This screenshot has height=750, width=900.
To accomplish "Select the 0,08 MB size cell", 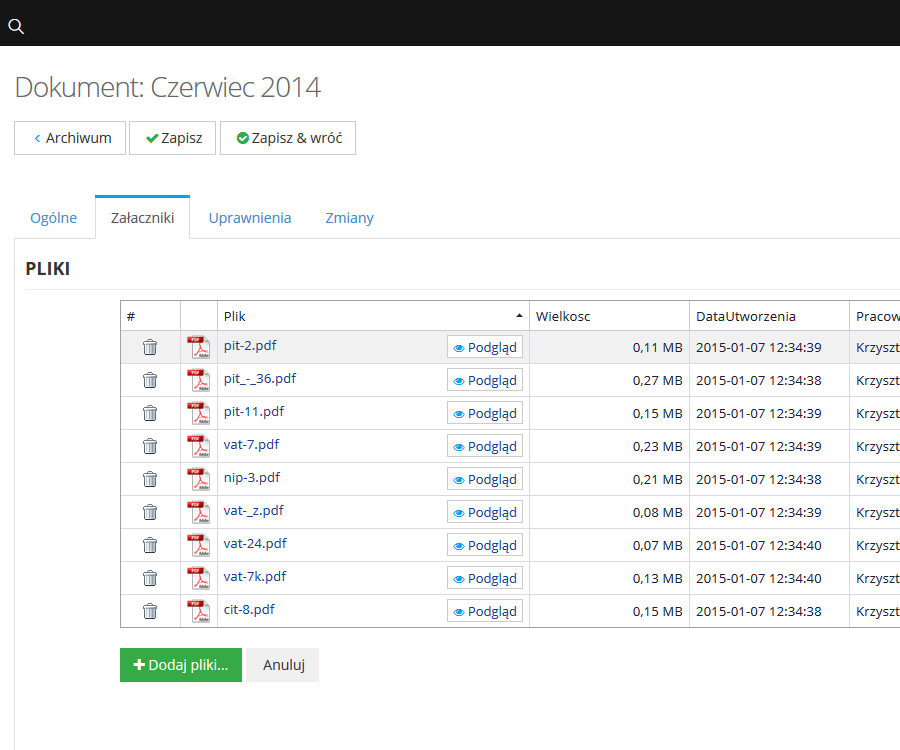I will (x=609, y=512).
